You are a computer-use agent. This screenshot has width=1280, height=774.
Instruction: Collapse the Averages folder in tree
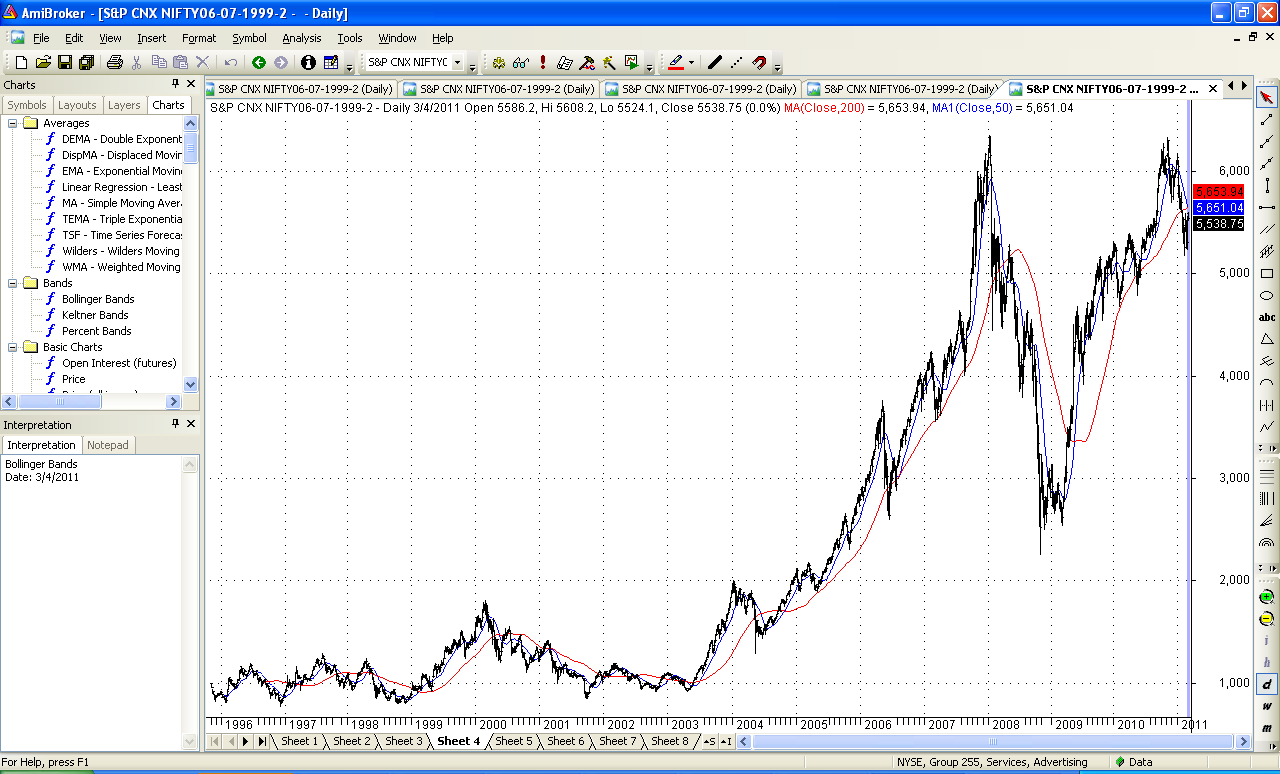pyautogui.click(x=13, y=123)
